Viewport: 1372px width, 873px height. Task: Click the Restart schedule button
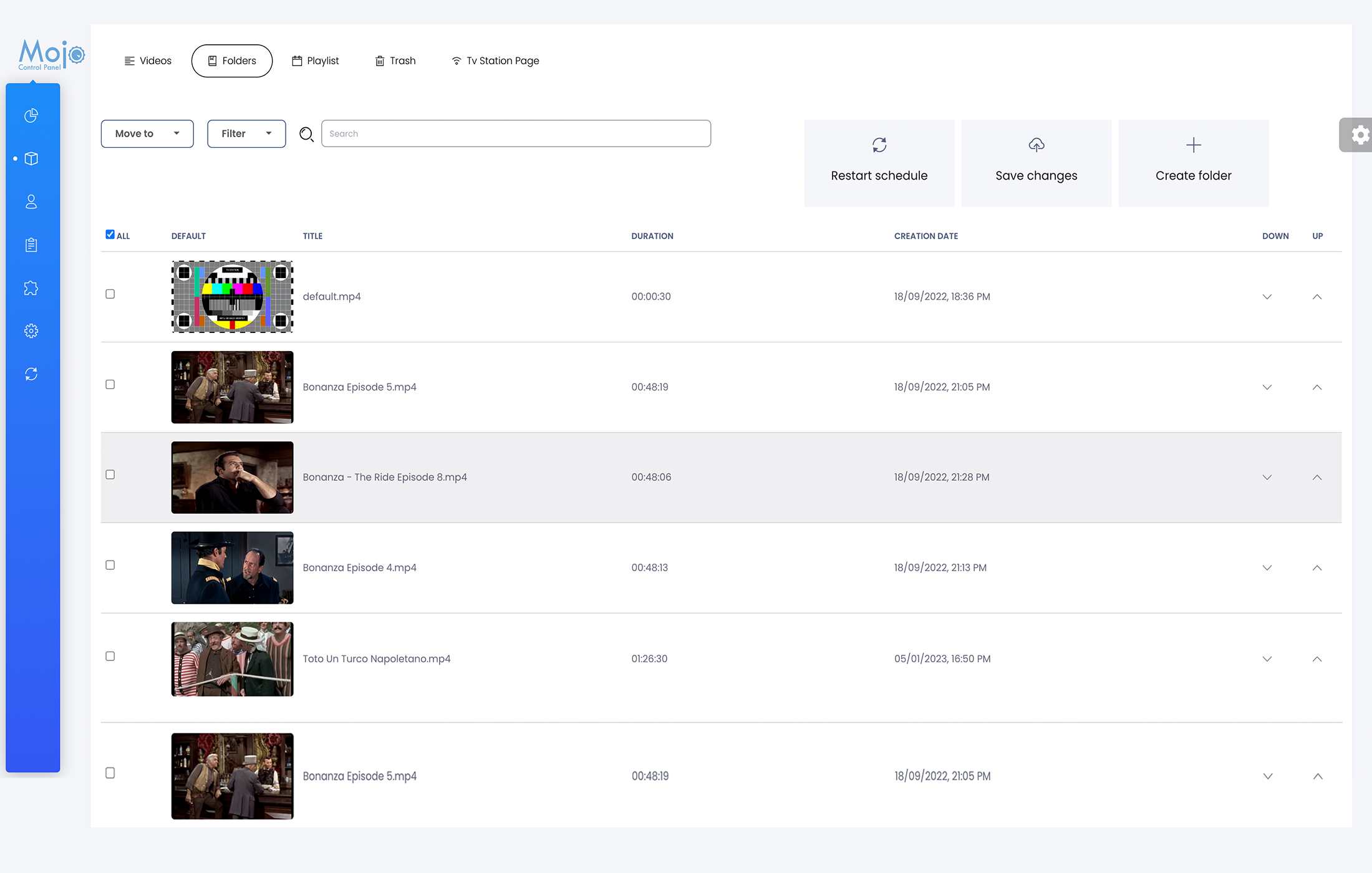click(x=879, y=162)
